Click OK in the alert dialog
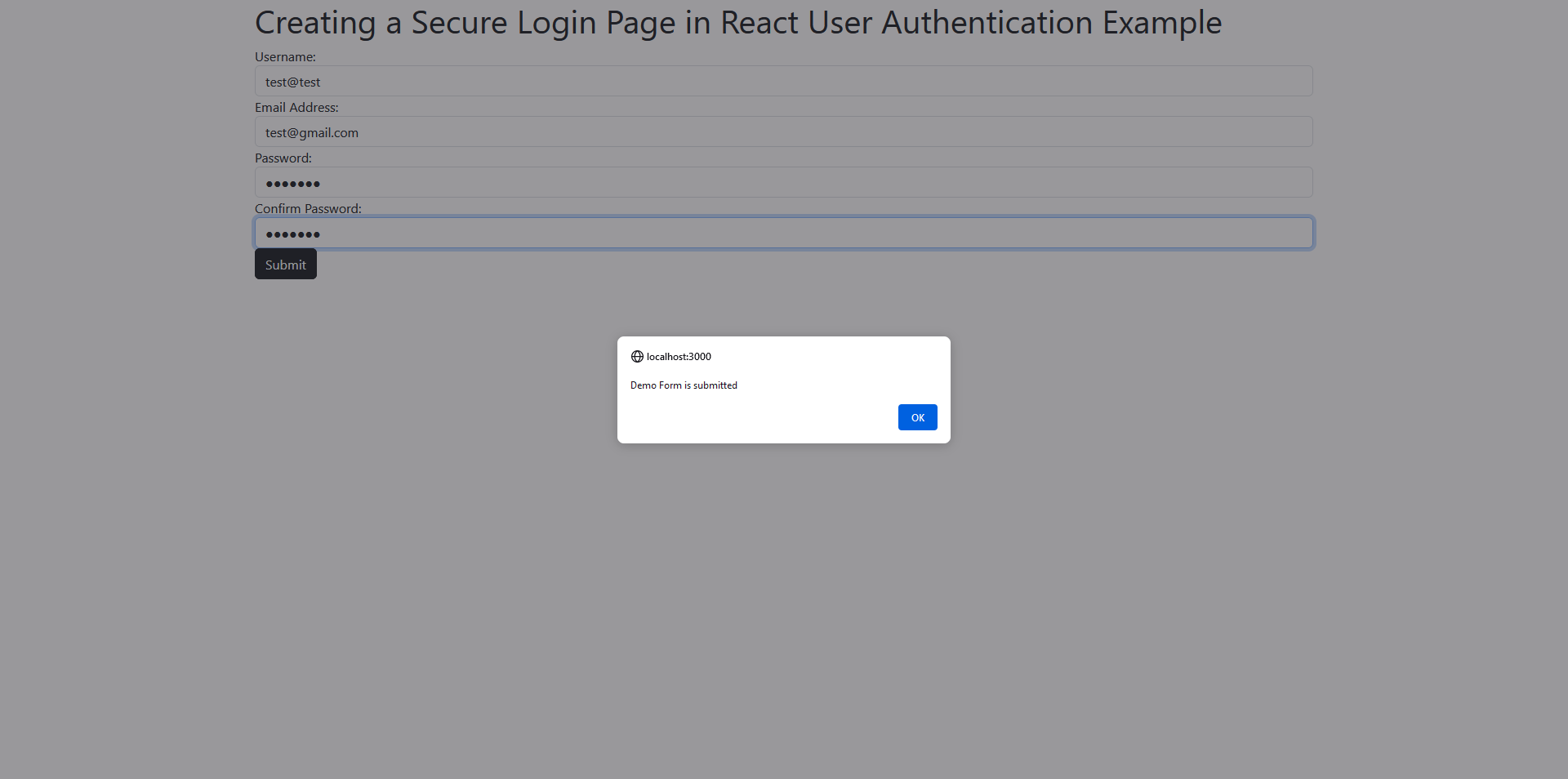1568x779 pixels. 917,417
